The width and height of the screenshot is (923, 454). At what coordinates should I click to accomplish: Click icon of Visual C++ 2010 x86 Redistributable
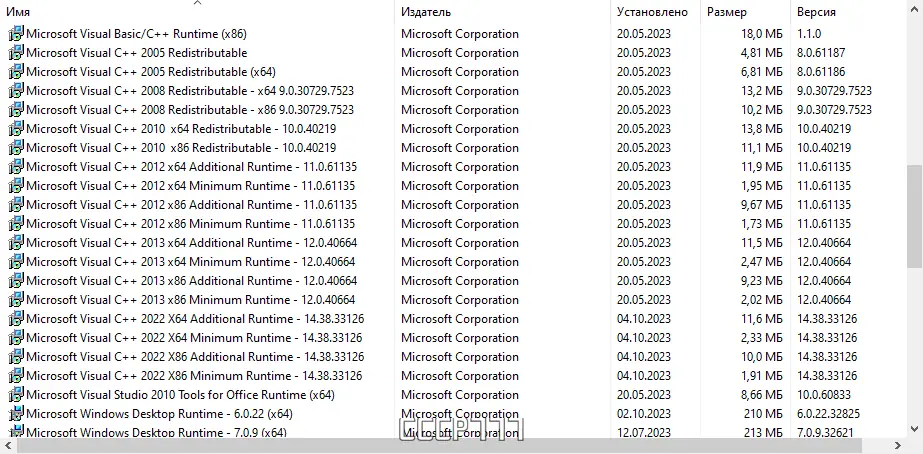[16, 147]
